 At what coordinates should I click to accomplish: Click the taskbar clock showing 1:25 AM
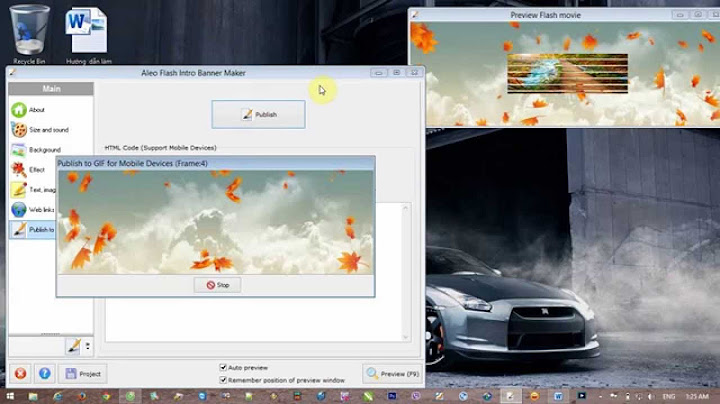[x=697, y=396]
